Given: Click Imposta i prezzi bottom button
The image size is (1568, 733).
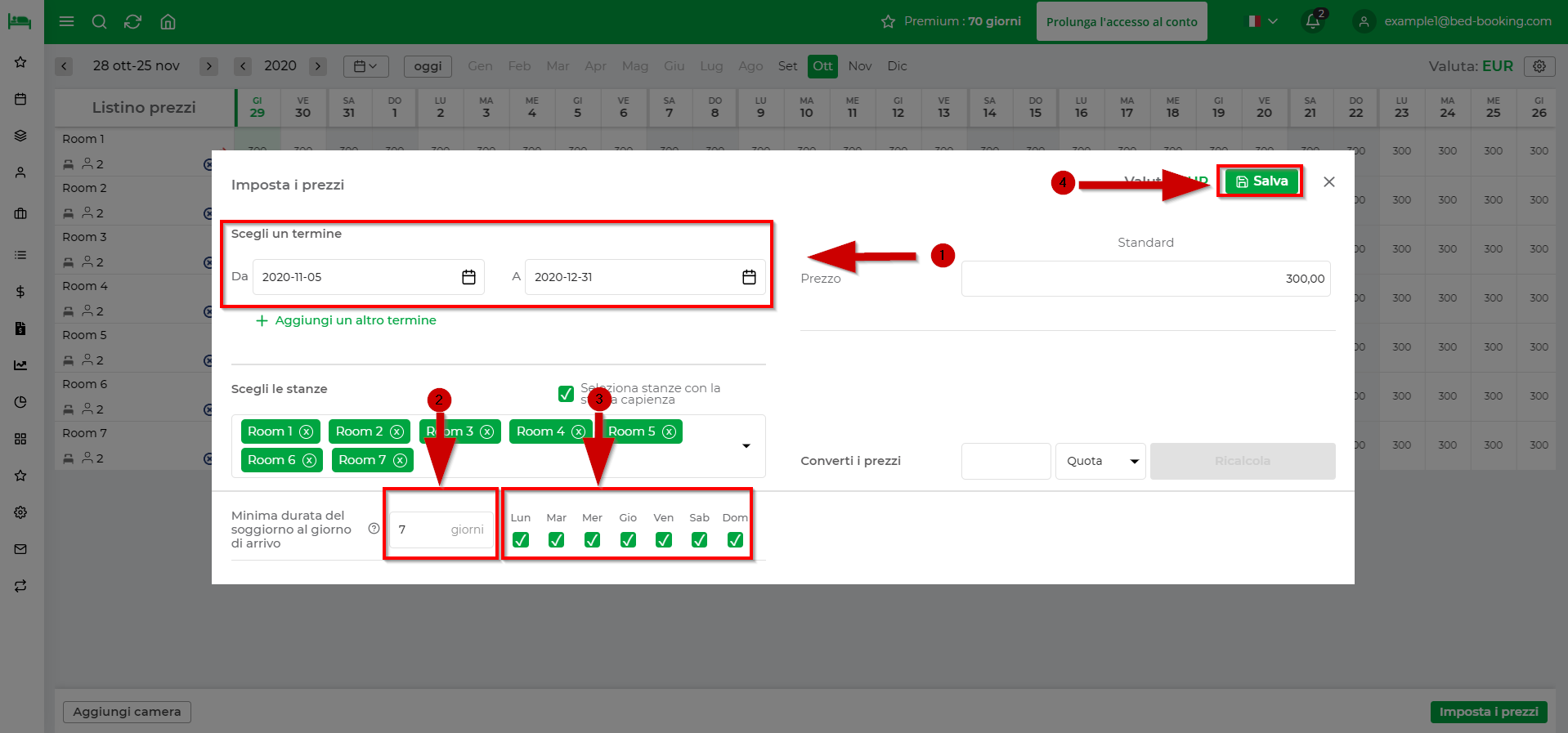Looking at the screenshot, I should click(x=1489, y=712).
